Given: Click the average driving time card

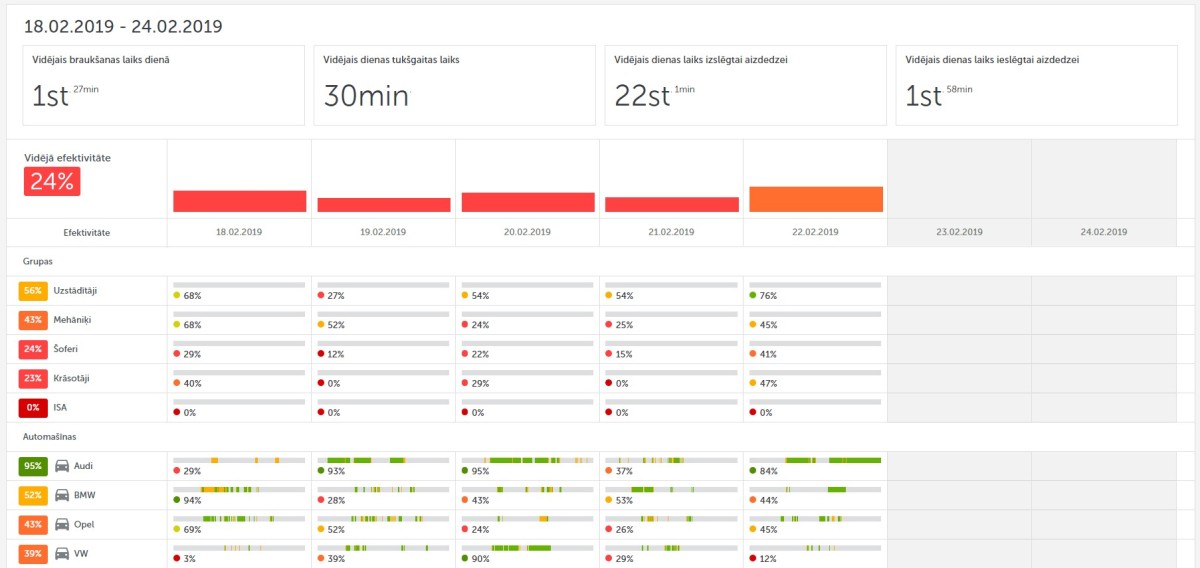Looking at the screenshot, I should (x=162, y=85).
